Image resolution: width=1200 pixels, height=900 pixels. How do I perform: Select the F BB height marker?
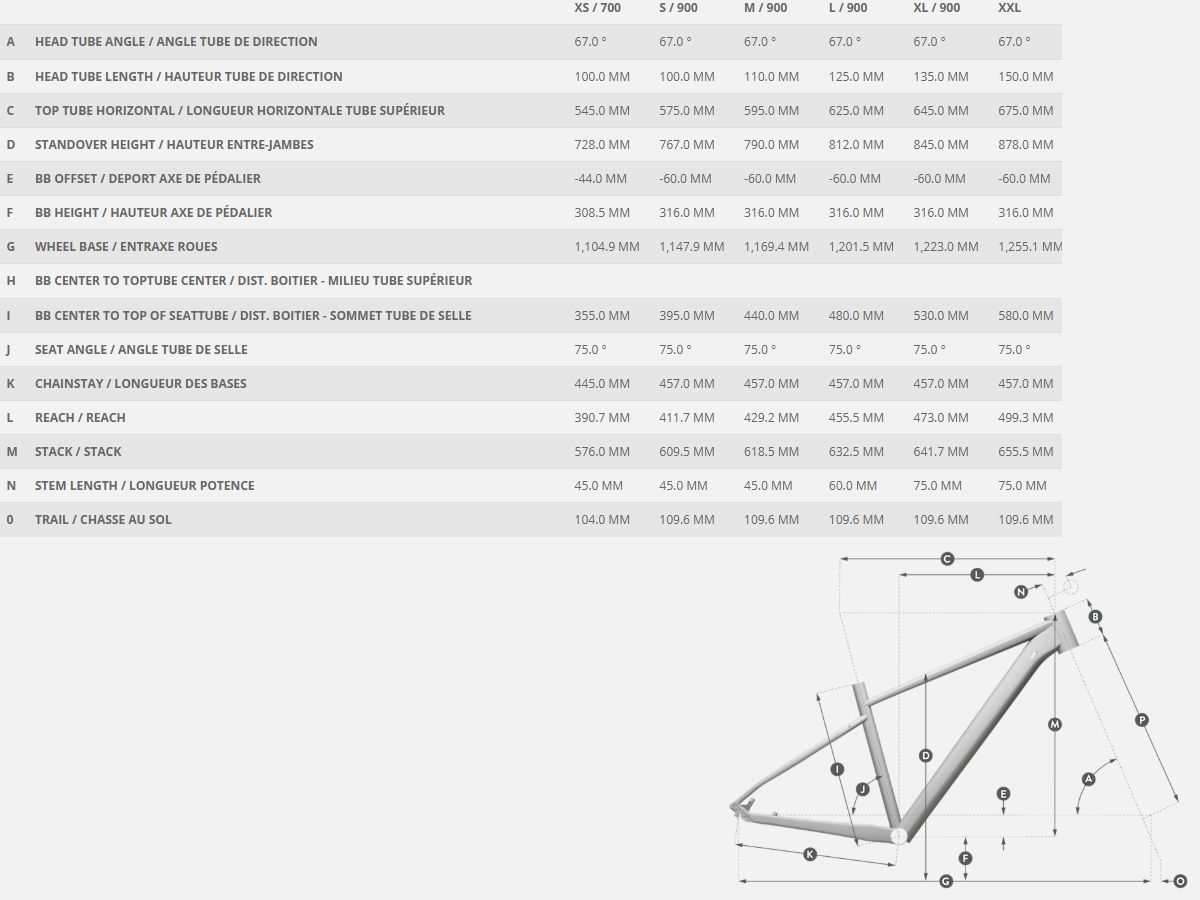click(965, 858)
